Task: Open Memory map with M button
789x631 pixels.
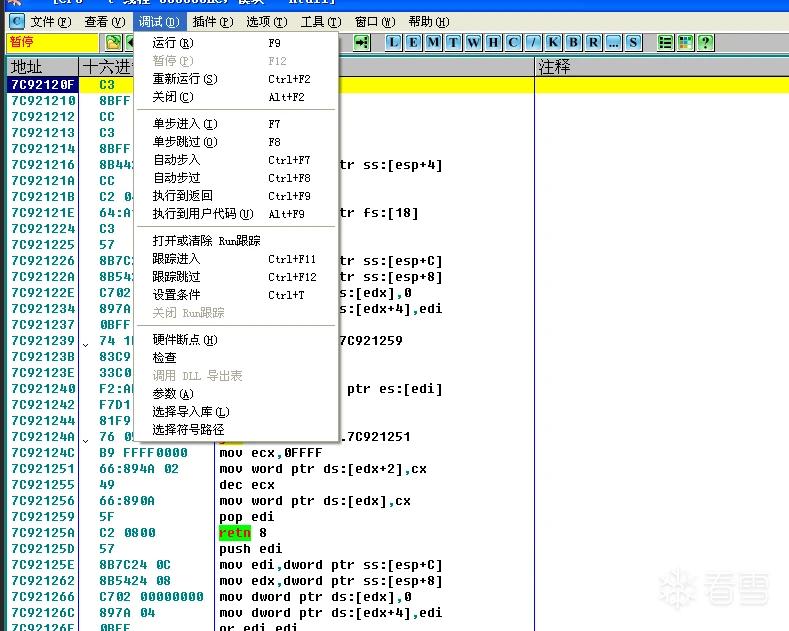Action: coord(433,43)
